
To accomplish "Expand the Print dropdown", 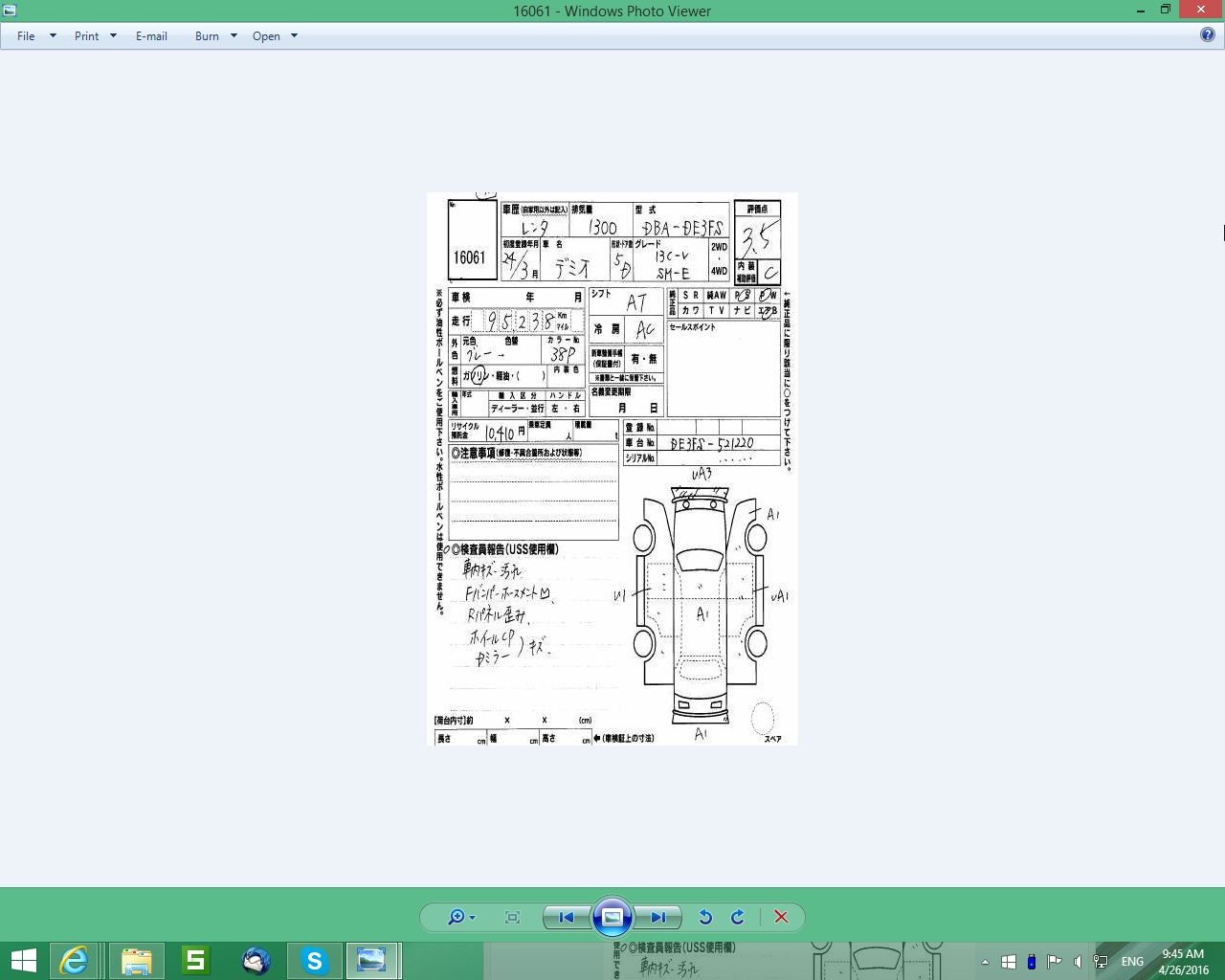I will 113,36.
